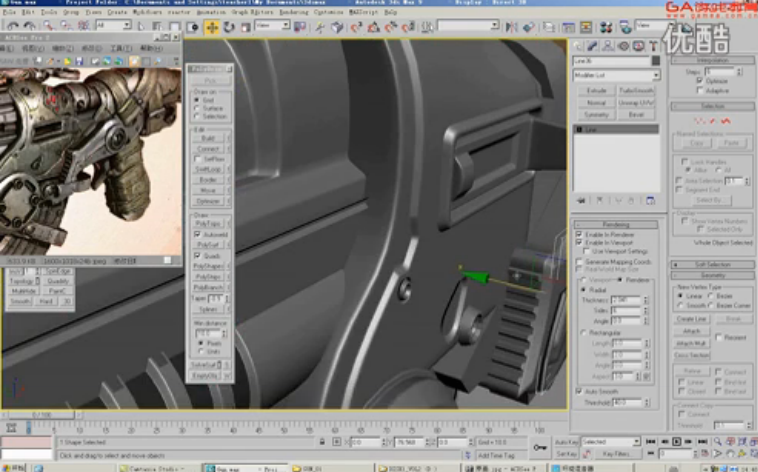The image size is (758, 472).
Task: Toggle Enable In Renderer checkbox
Action: [579, 234]
